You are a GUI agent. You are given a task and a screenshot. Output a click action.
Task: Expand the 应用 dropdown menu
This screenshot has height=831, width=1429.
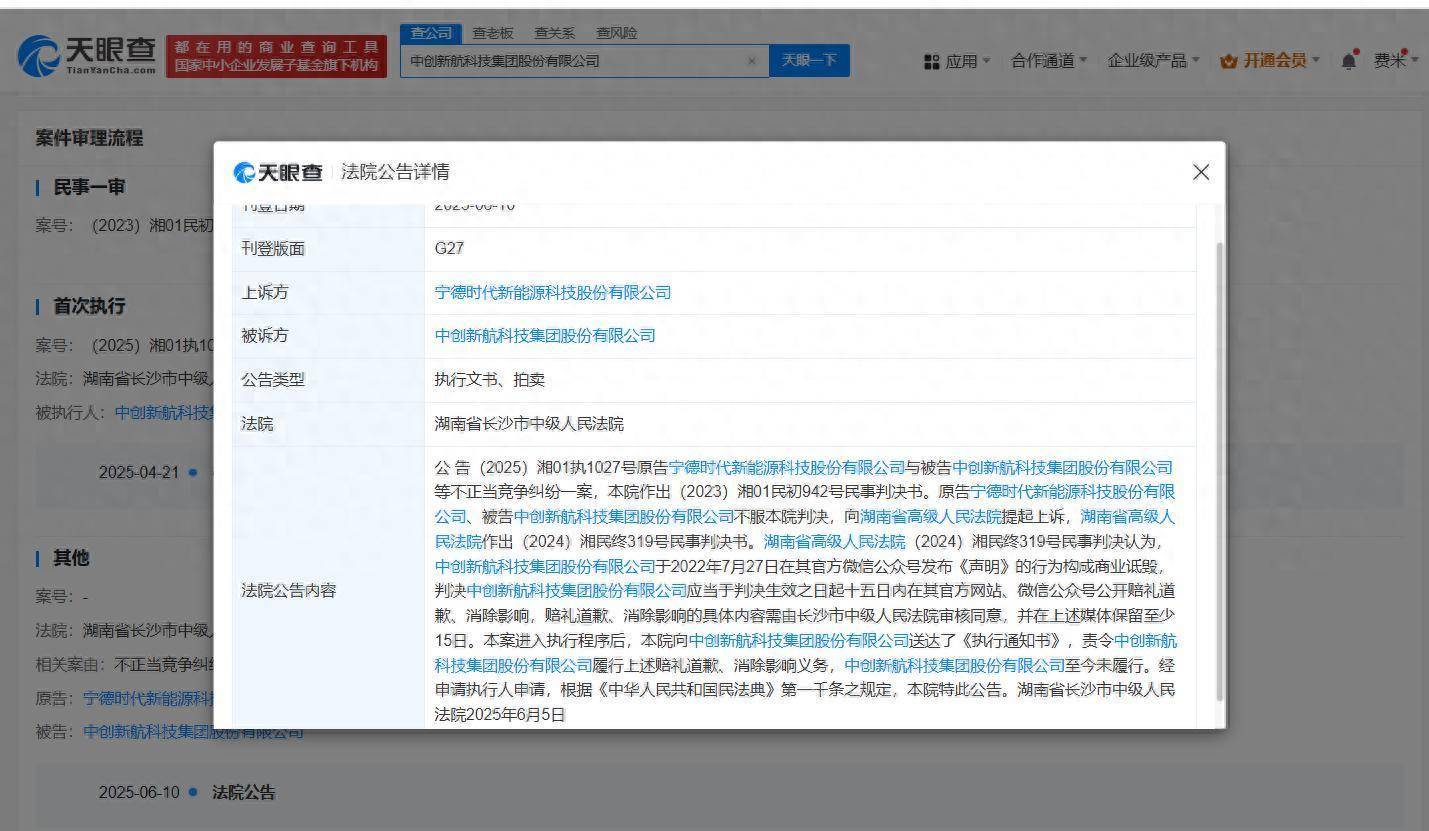click(x=957, y=61)
